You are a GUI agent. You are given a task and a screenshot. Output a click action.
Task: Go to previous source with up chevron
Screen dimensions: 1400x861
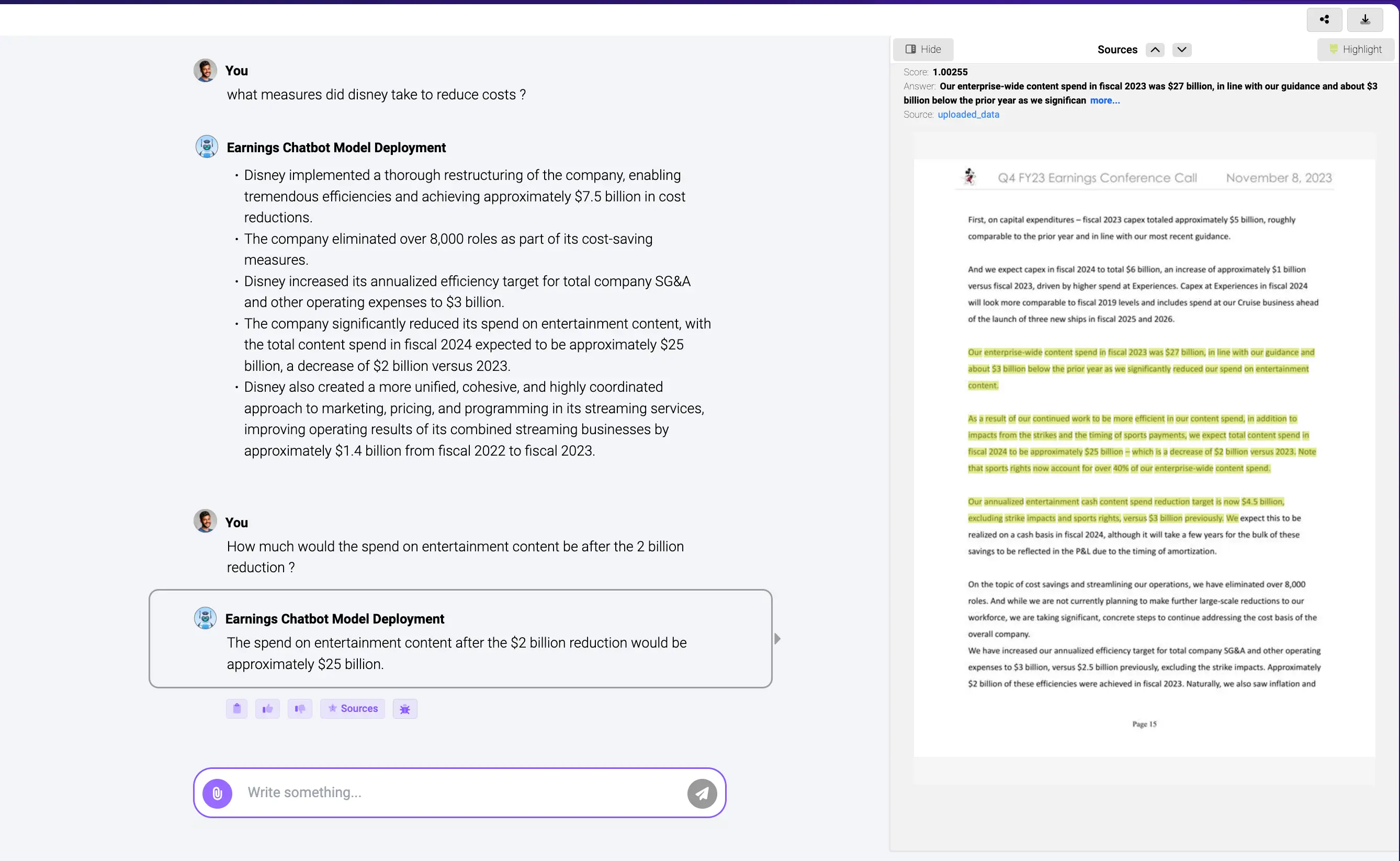click(x=1155, y=50)
